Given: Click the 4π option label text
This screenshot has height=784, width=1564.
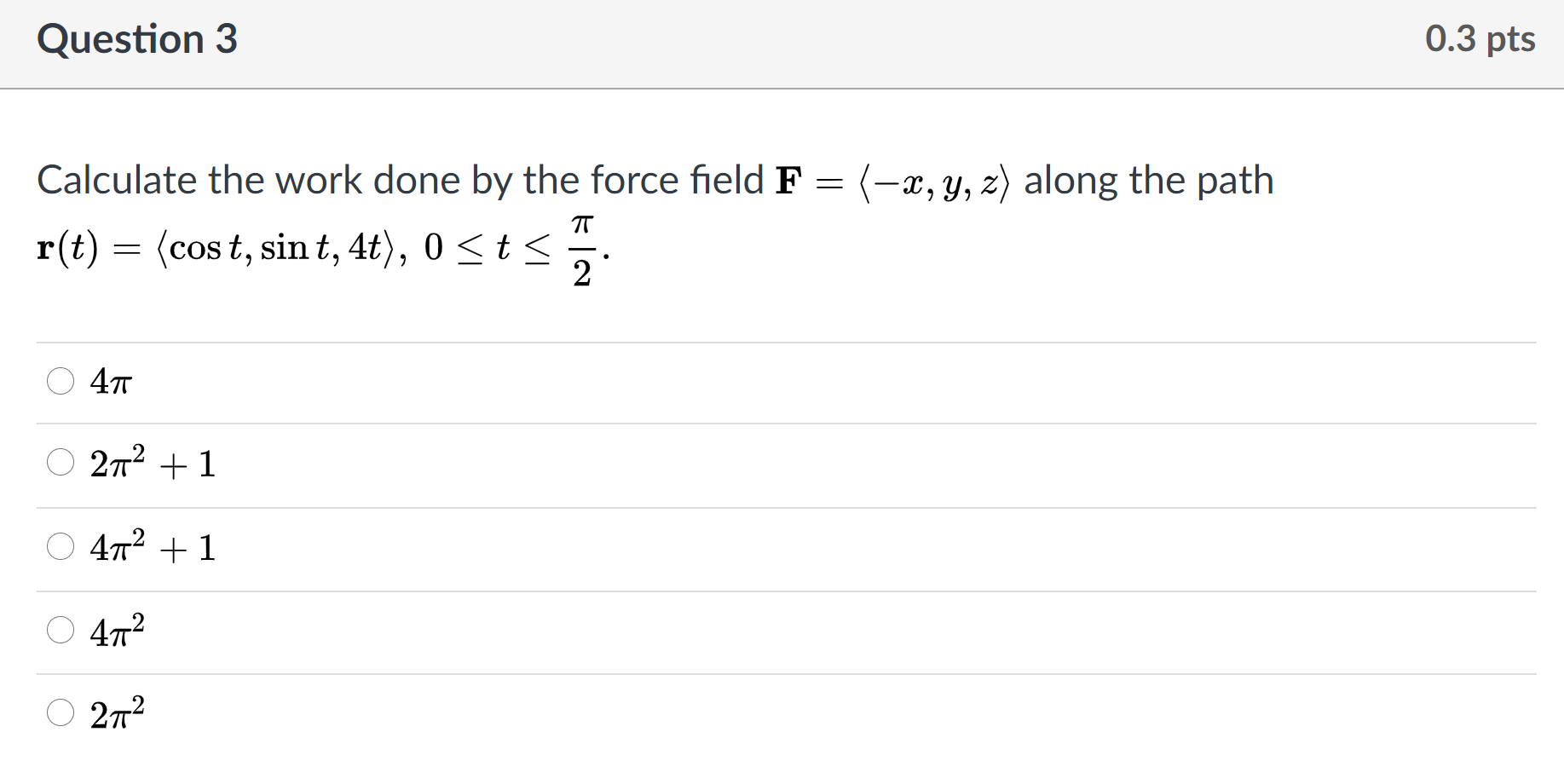Looking at the screenshot, I should (111, 383).
